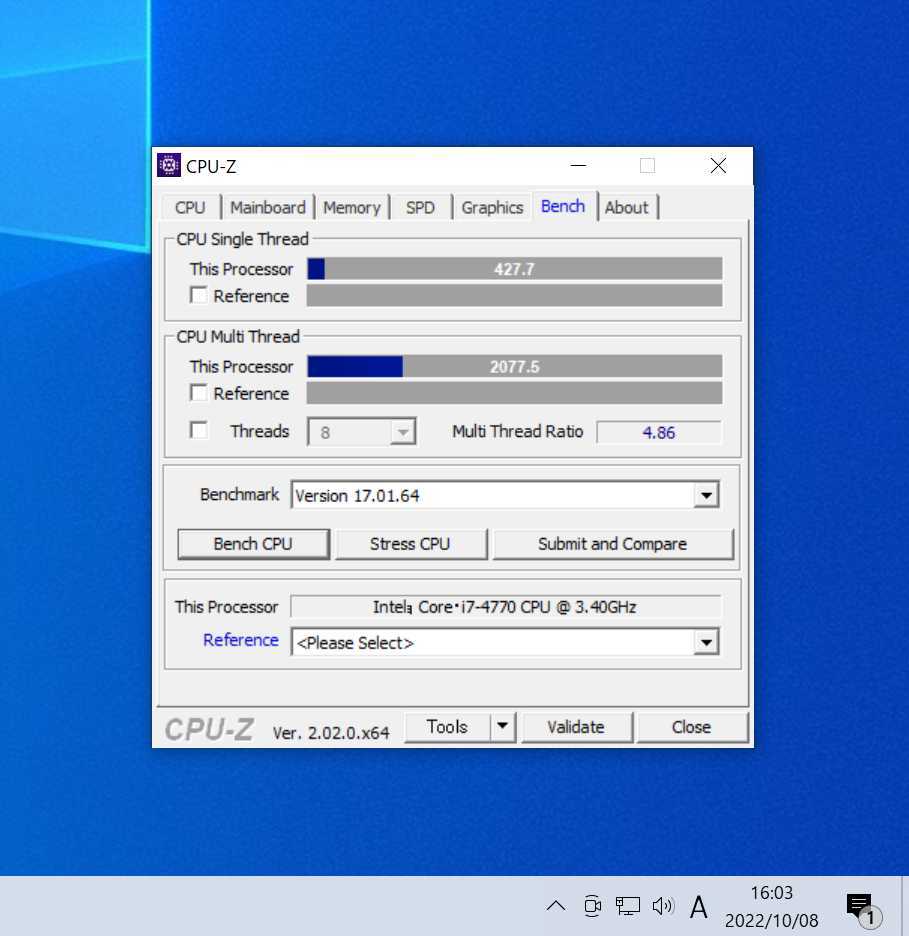Screen dimensions: 909x936
Task: Click the Stress CPU button
Action: tap(410, 544)
